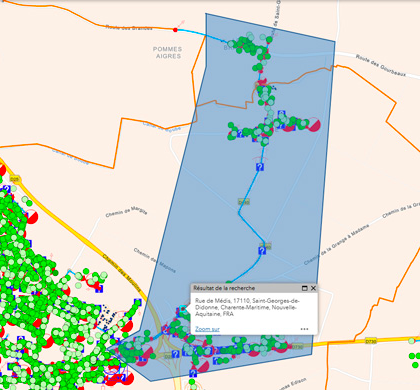Select the question-mark marker below the cross-shaped cluster

pos(260,167)
